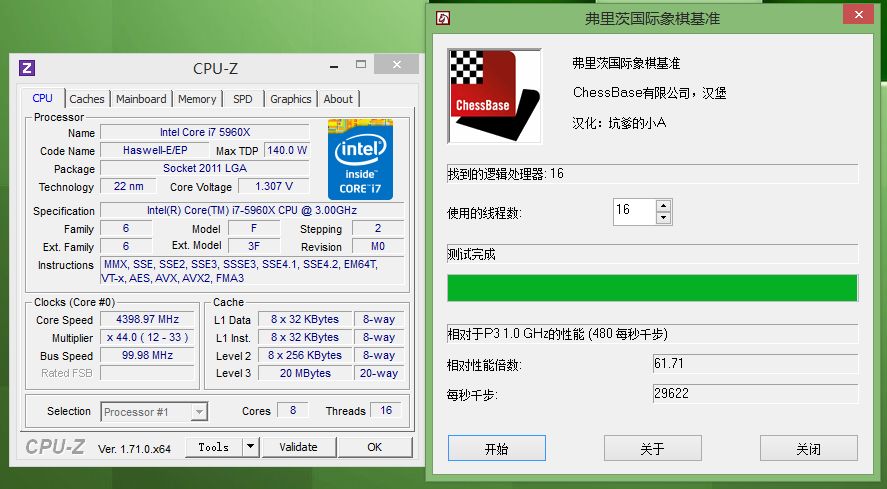Screen dimensions: 887x489
Task: Click the Tools button in CPU-Z
Action: tap(214, 447)
